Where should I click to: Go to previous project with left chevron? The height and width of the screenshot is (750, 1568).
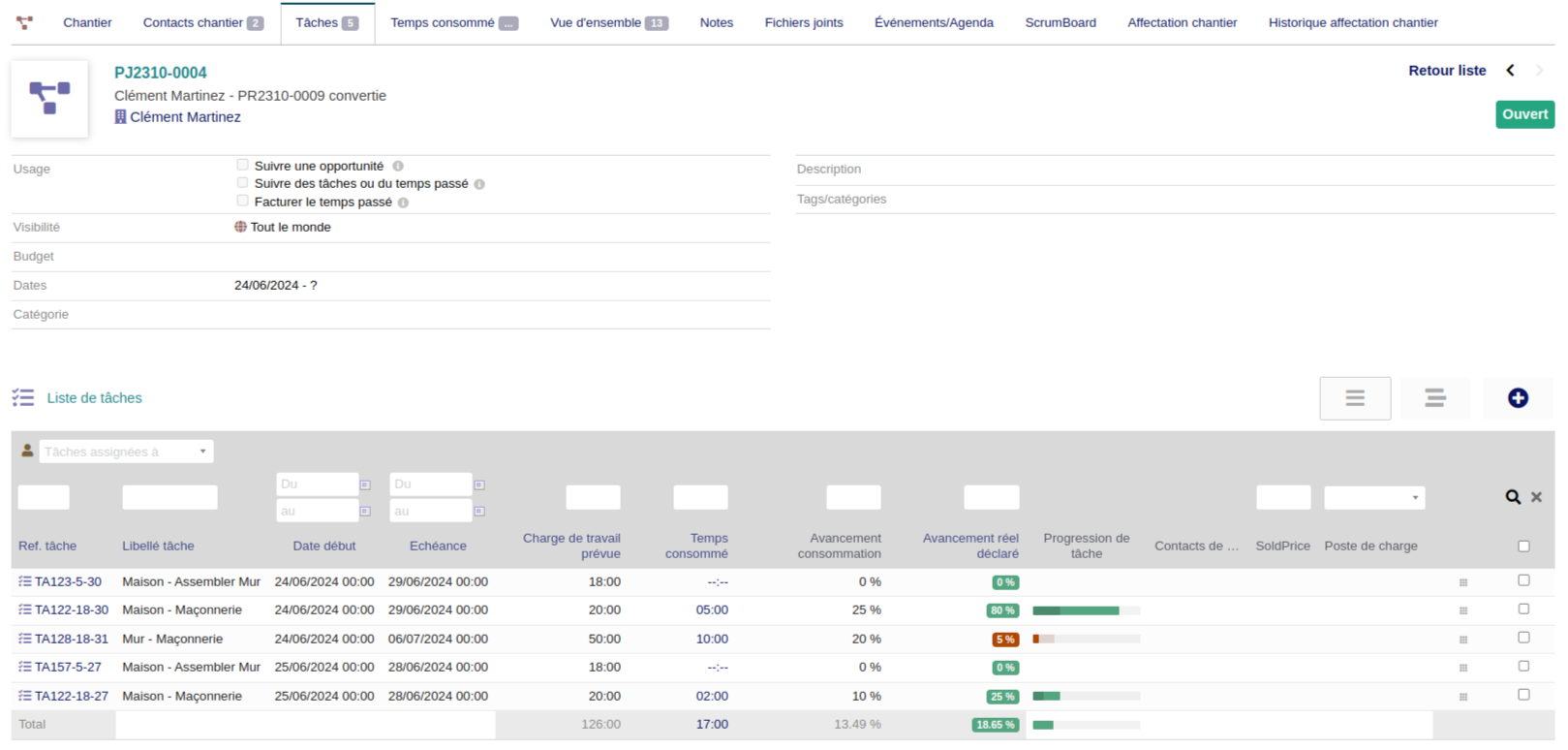1510,70
